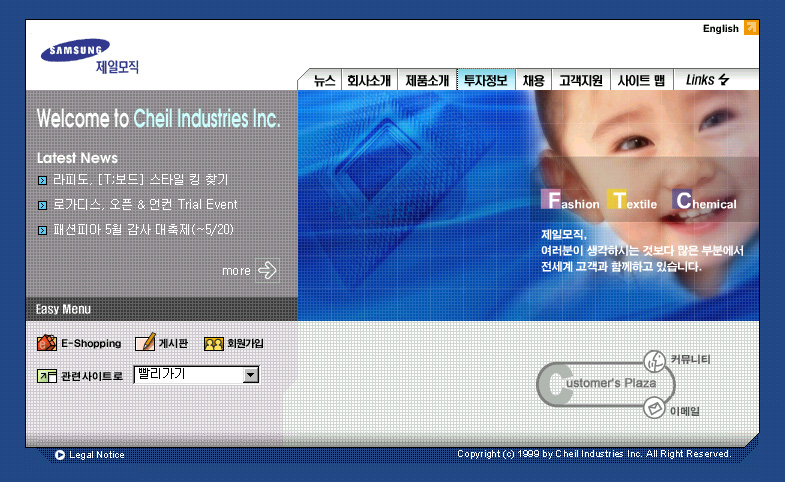Click the 게시판 text link
Image resolution: width=785 pixels, height=482 pixels.
click(x=173, y=343)
